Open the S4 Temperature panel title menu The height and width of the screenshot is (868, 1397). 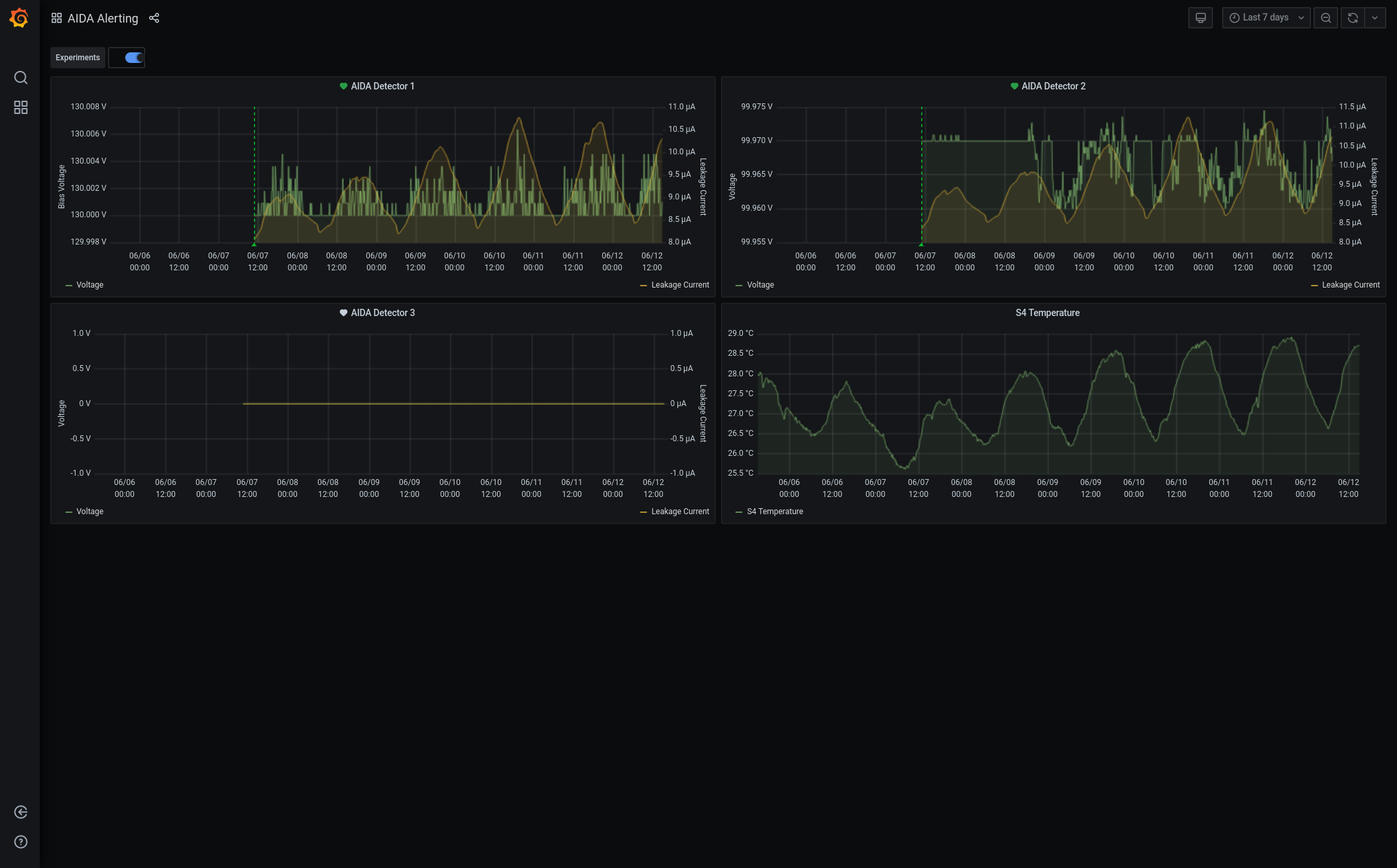tap(1047, 313)
